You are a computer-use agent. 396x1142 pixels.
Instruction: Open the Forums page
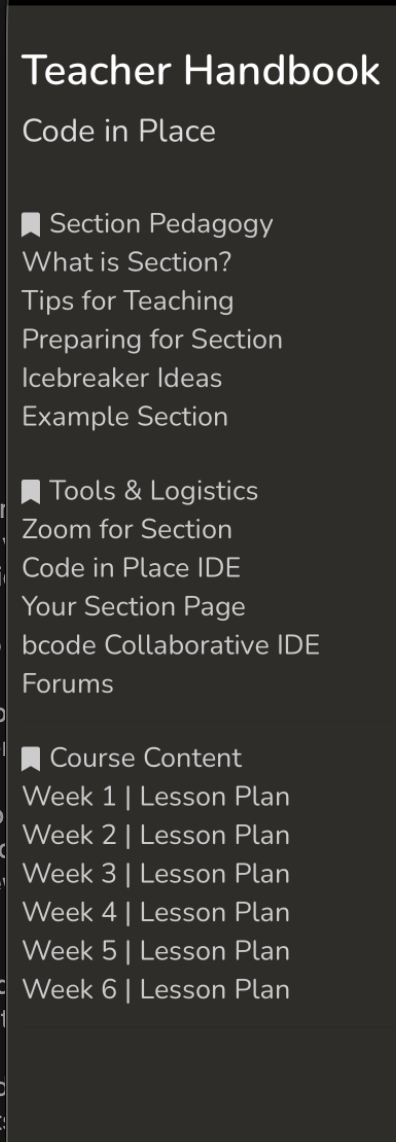point(68,683)
